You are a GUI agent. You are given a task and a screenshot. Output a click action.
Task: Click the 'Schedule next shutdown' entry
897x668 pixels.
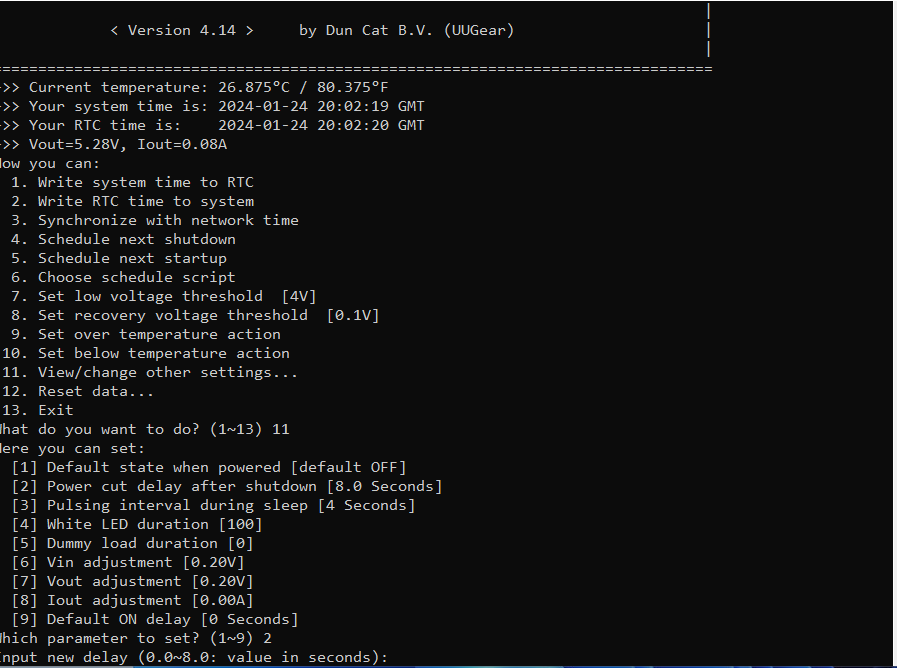tap(136, 239)
